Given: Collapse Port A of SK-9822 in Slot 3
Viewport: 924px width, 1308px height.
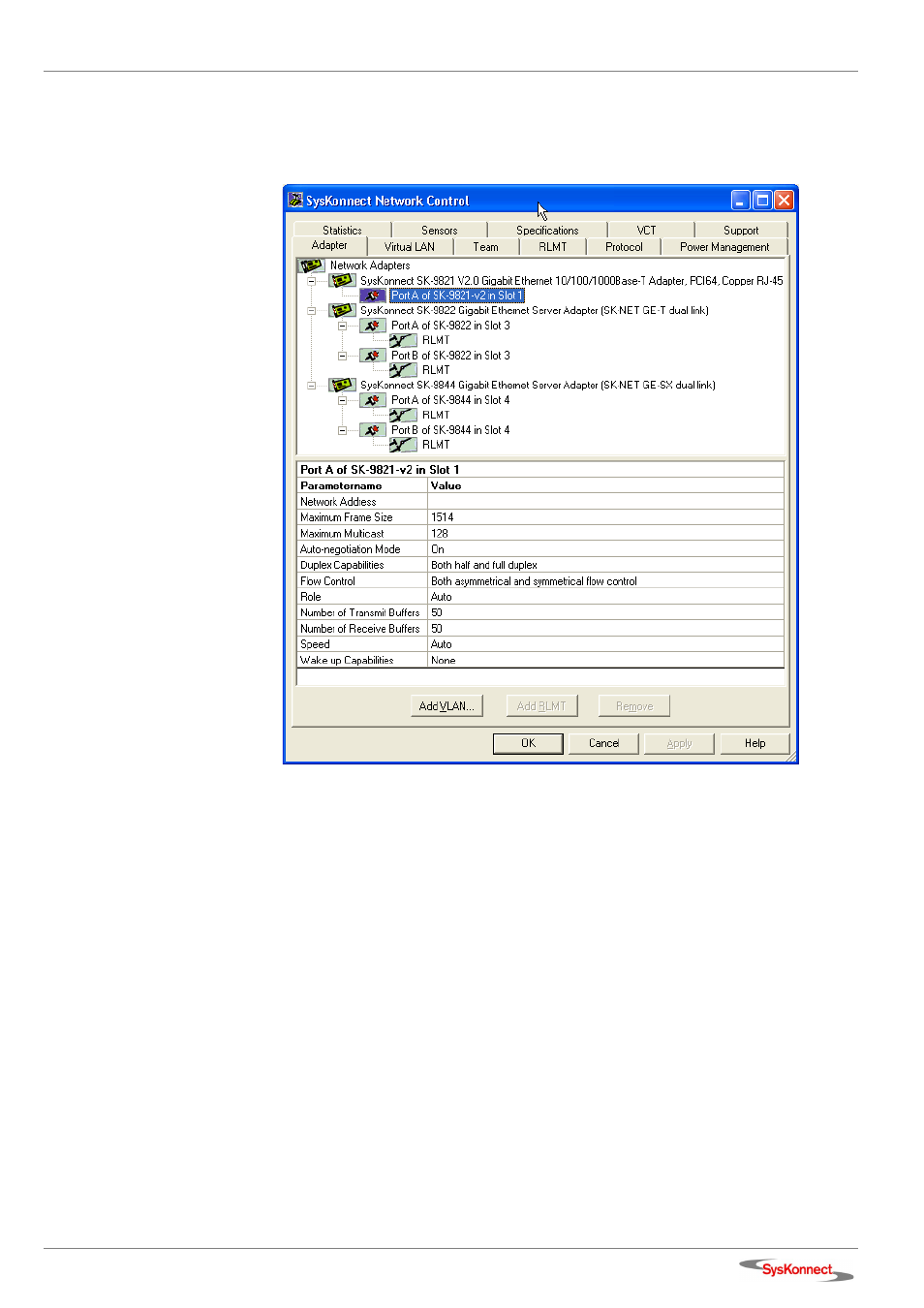Looking at the screenshot, I should (342, 326).
